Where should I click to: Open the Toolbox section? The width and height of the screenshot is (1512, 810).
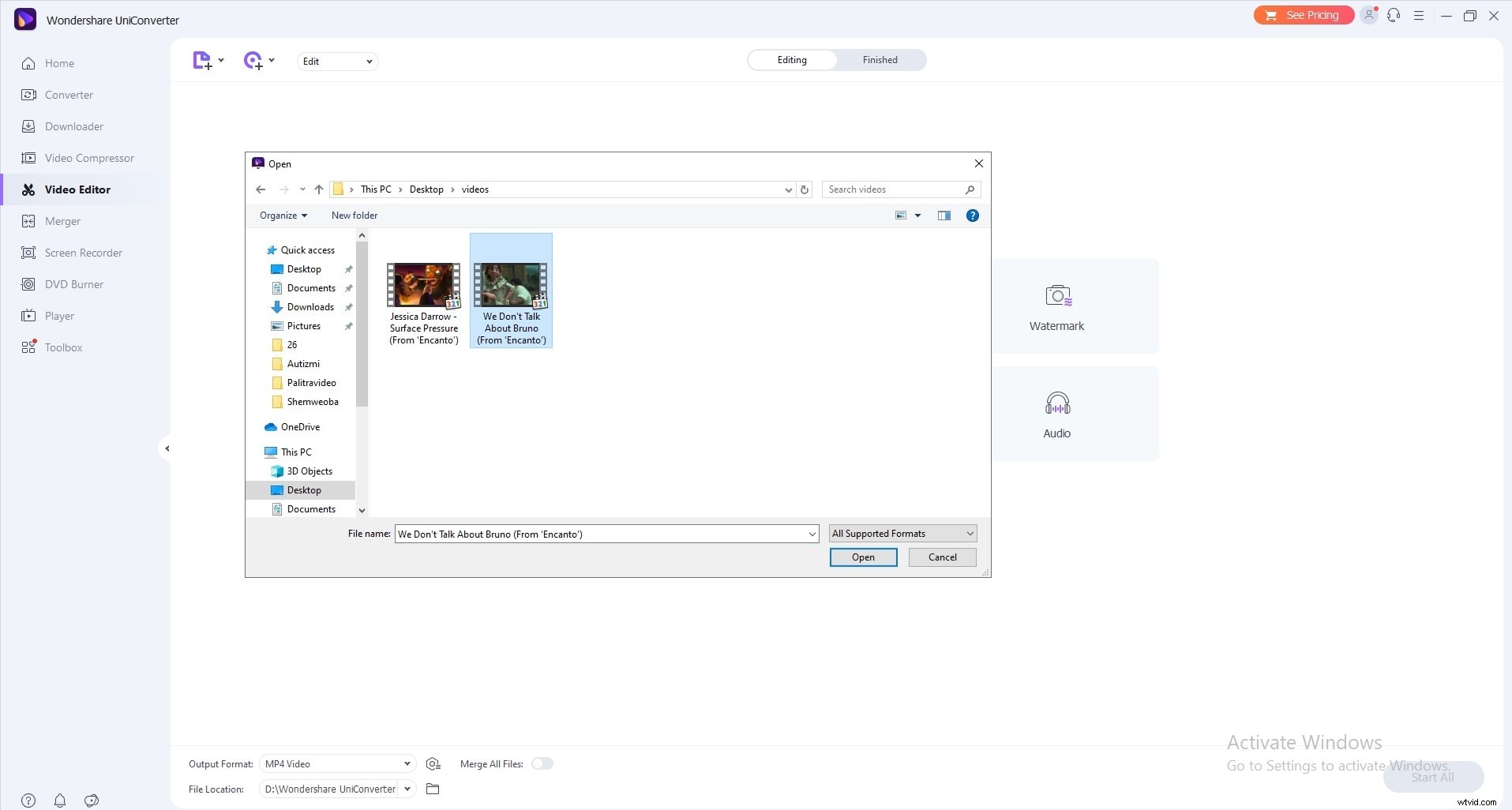coord(63,347)
